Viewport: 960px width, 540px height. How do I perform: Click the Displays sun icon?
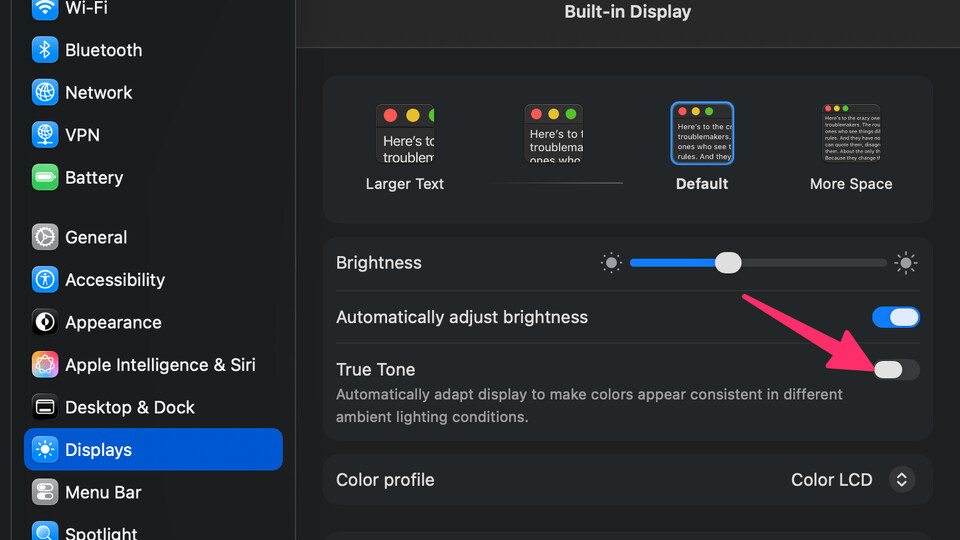point(45,449)
